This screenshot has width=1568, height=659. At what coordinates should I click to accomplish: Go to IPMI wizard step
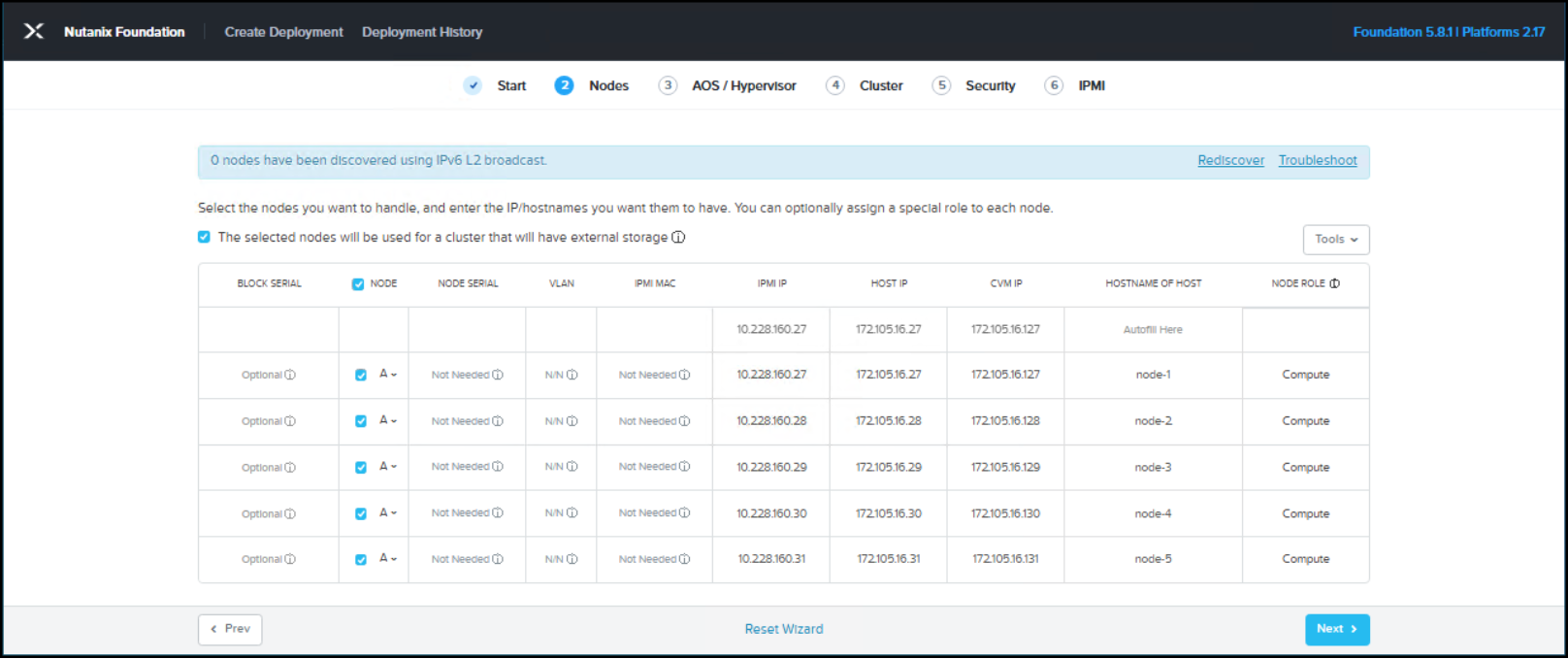tap(1075, 85)
